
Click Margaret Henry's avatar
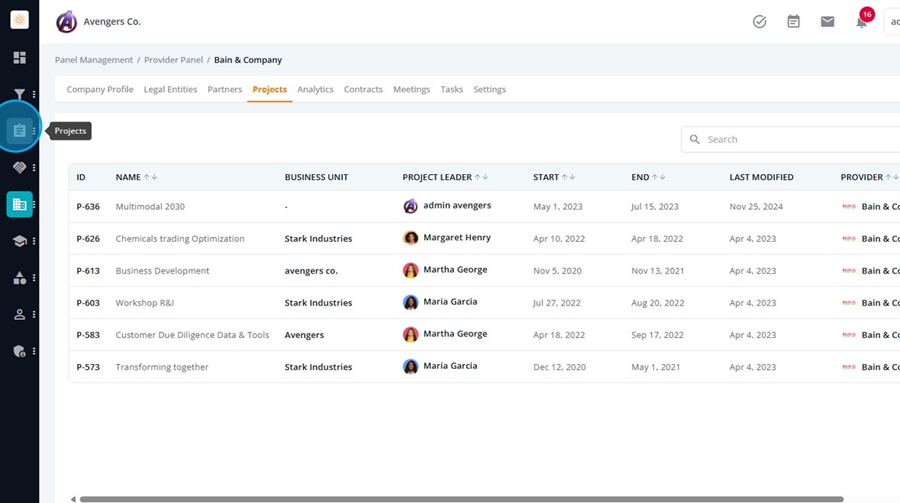410,238
